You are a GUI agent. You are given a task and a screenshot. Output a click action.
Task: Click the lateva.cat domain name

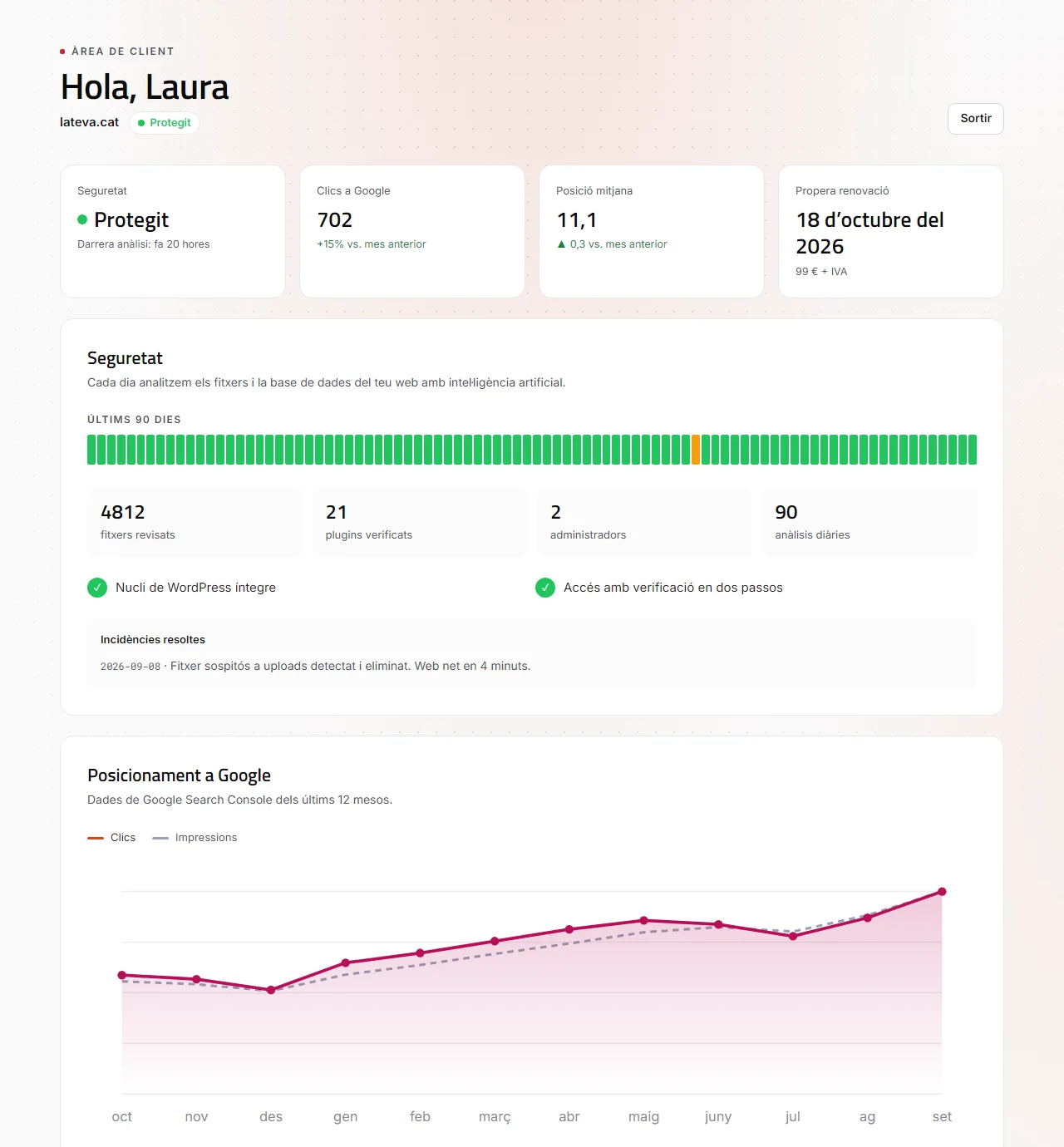coord(89,122)
